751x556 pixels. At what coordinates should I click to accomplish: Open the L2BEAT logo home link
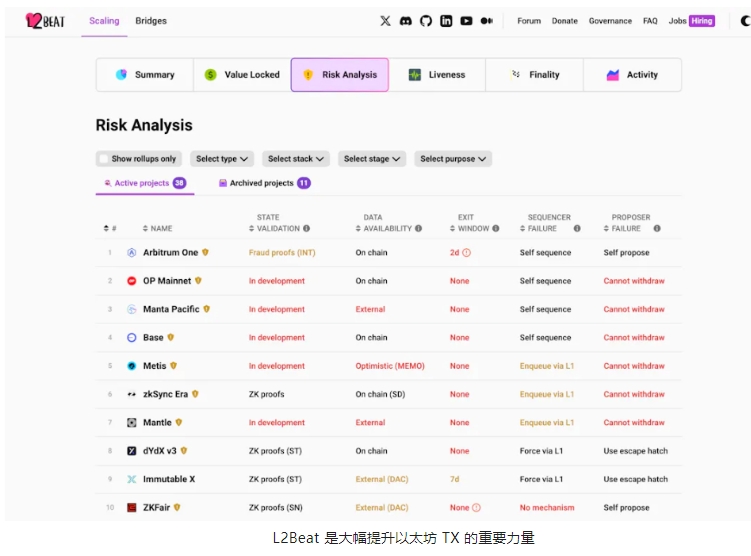[45, 21]
